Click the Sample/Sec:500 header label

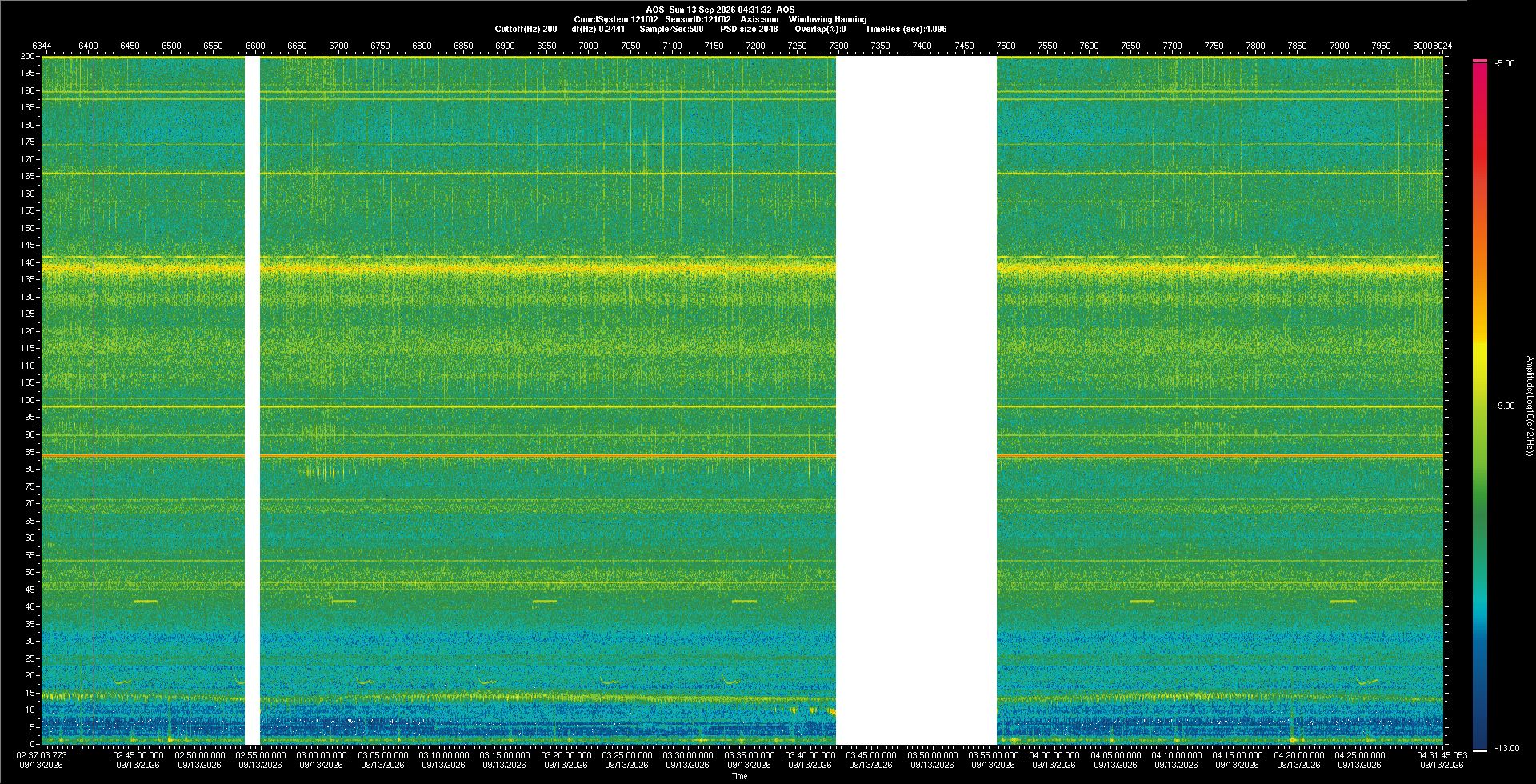pos(671,29)
